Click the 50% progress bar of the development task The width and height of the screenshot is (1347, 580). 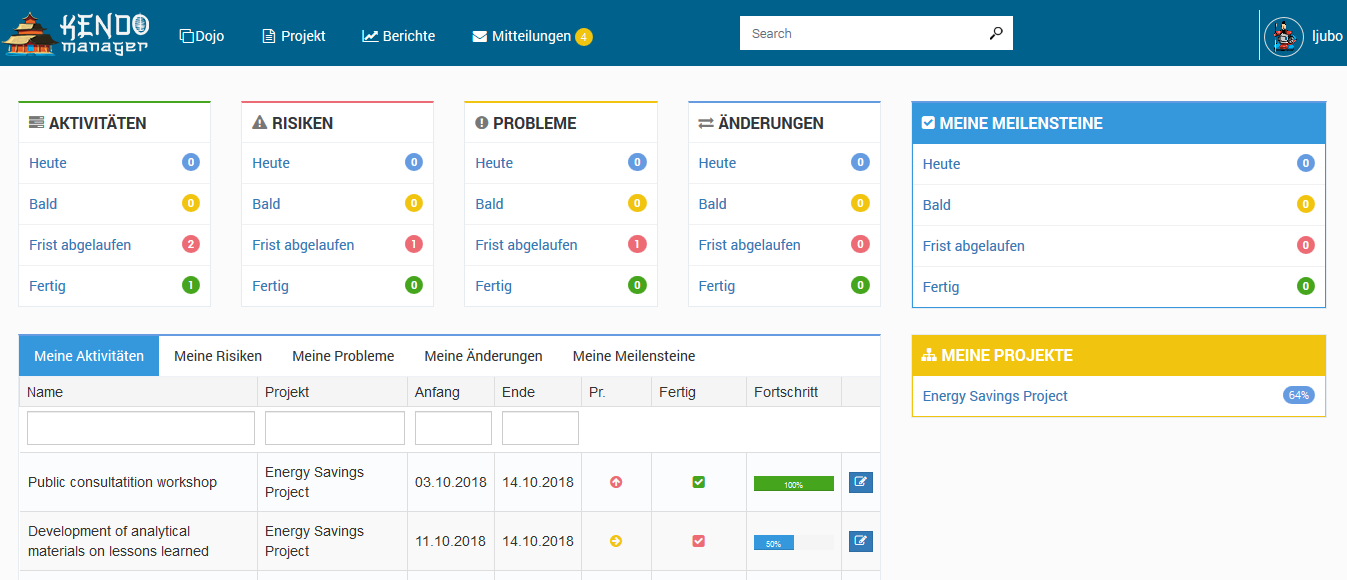(773, 541)
